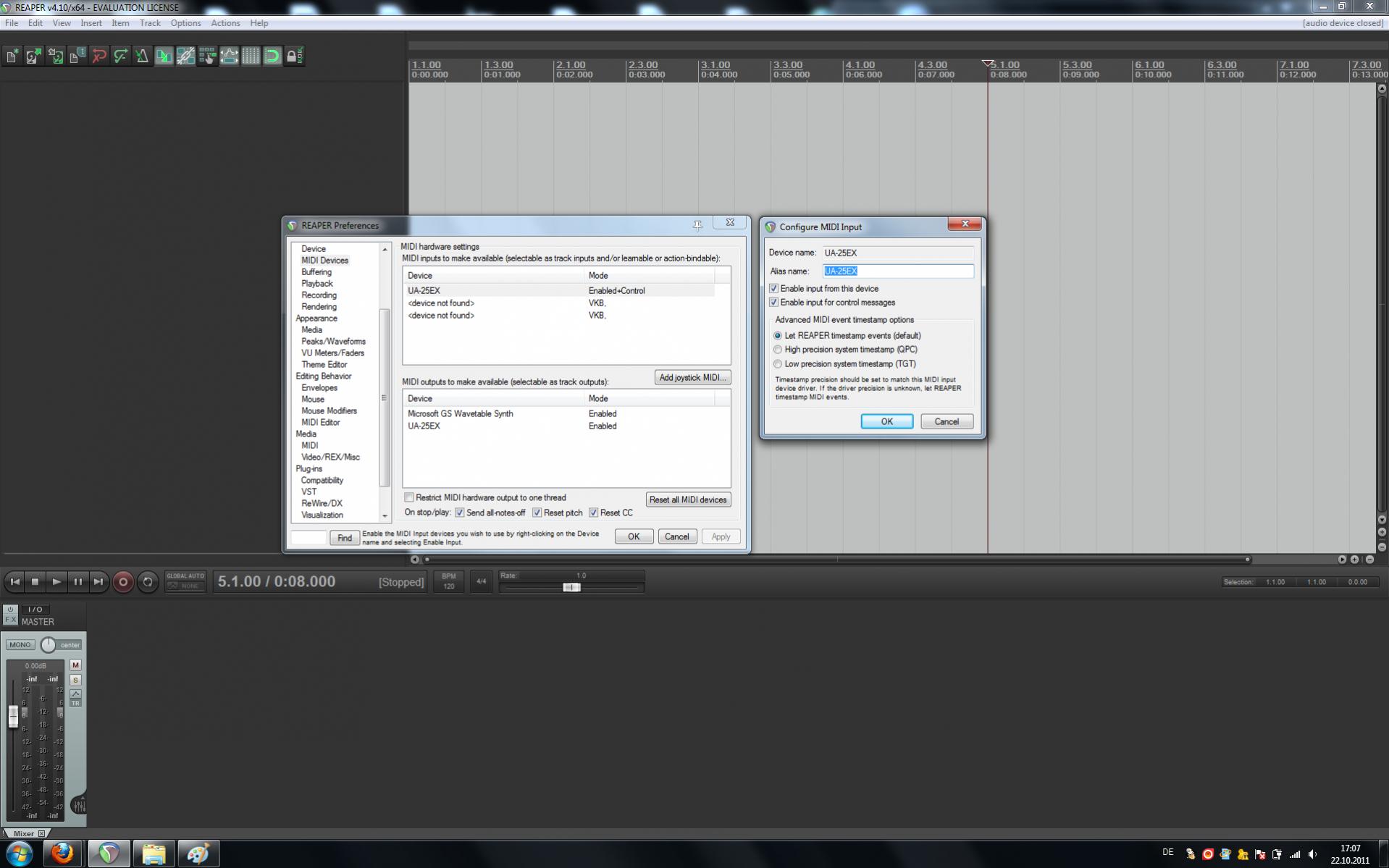This screenshot has width=1389, height=868.
Task: Select 'Microsoft GS Wavetable Synth' output row
Action: [x=560, y=413]
